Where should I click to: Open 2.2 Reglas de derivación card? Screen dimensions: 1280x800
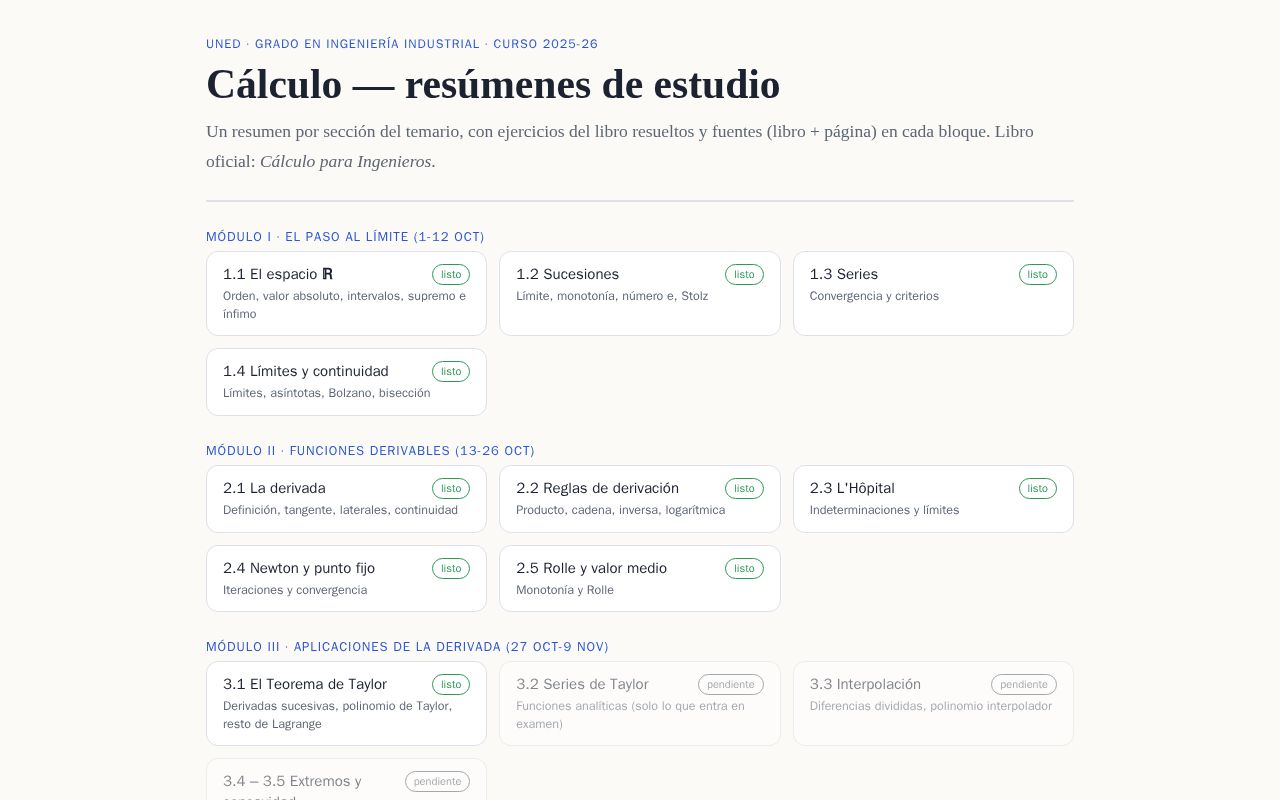tap(640, 499)
